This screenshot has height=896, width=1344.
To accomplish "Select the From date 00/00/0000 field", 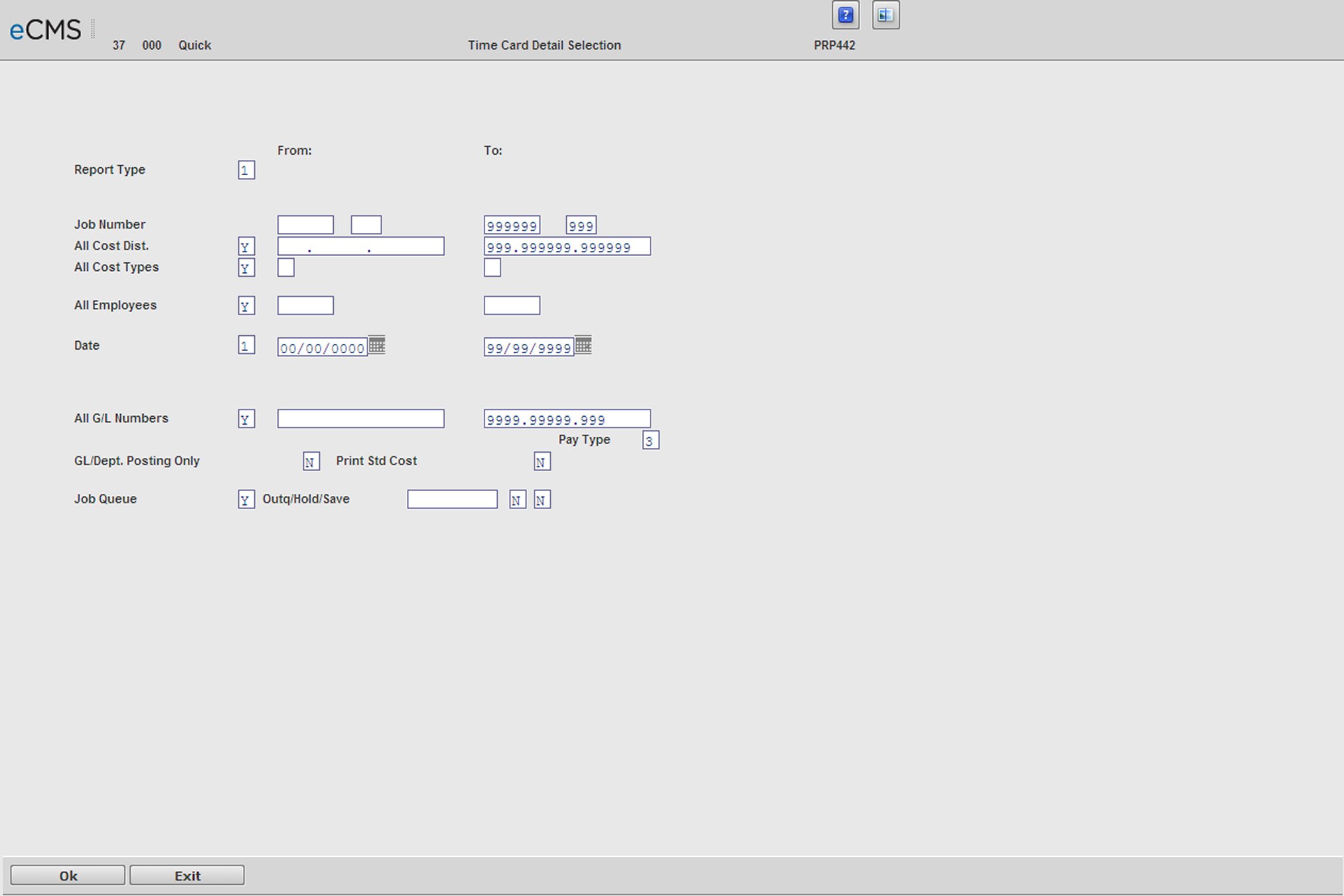I will 323,347.
